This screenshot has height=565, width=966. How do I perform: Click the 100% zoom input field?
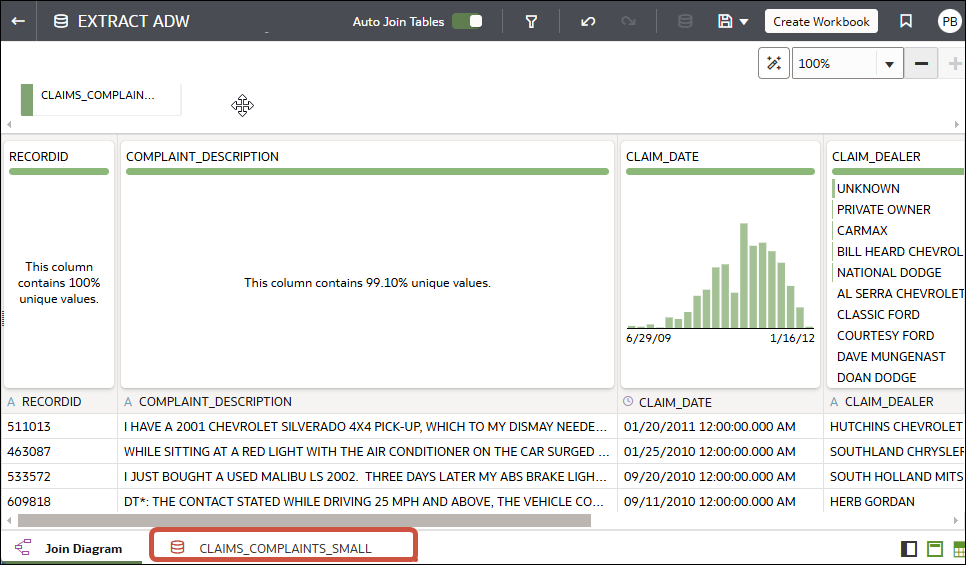[834, 63]
